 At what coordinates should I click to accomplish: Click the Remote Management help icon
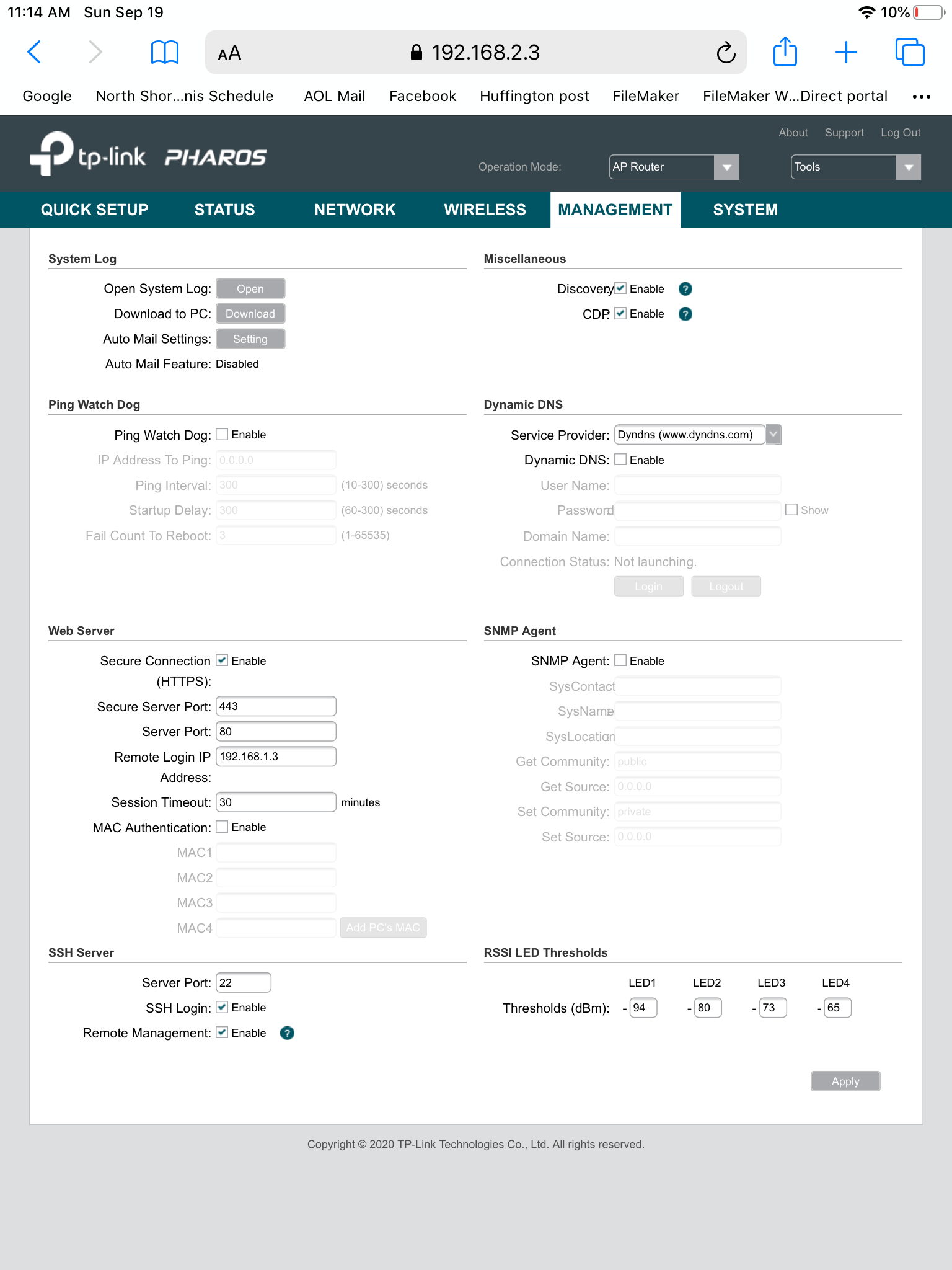(x=287, y=1033)
